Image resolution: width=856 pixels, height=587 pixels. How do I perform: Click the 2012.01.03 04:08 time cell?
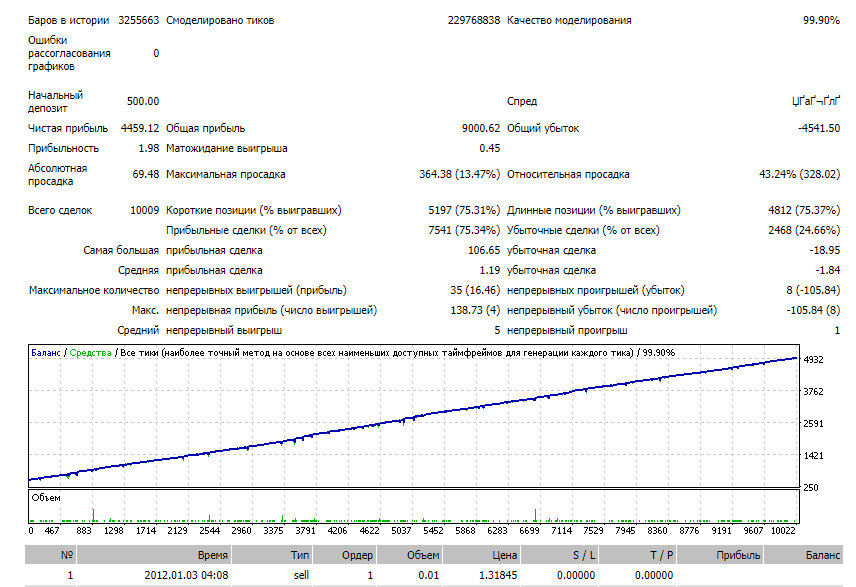[x=186, y=575]
